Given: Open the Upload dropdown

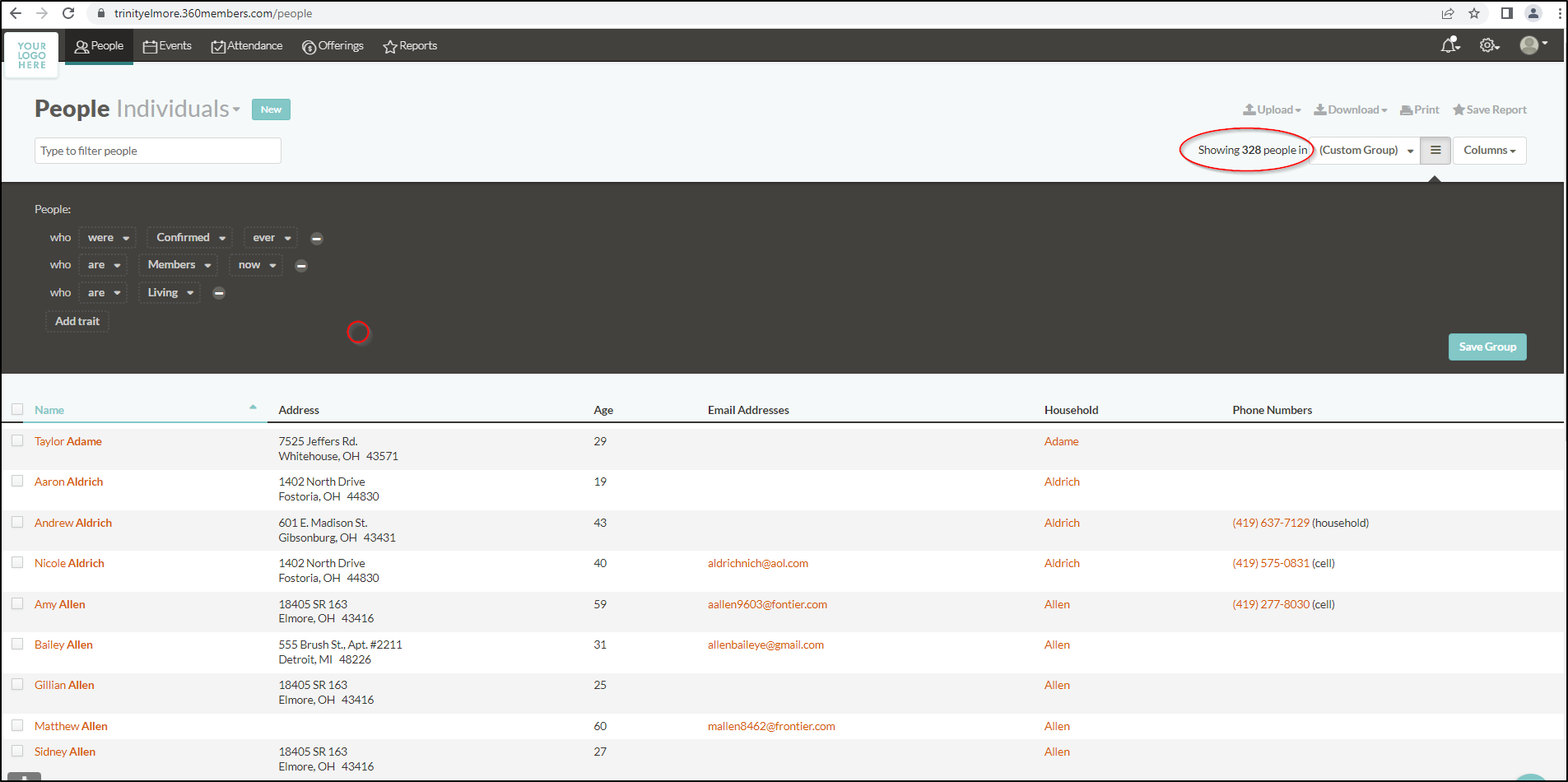Looking at the screenshot, I should tap(1272, 109).
